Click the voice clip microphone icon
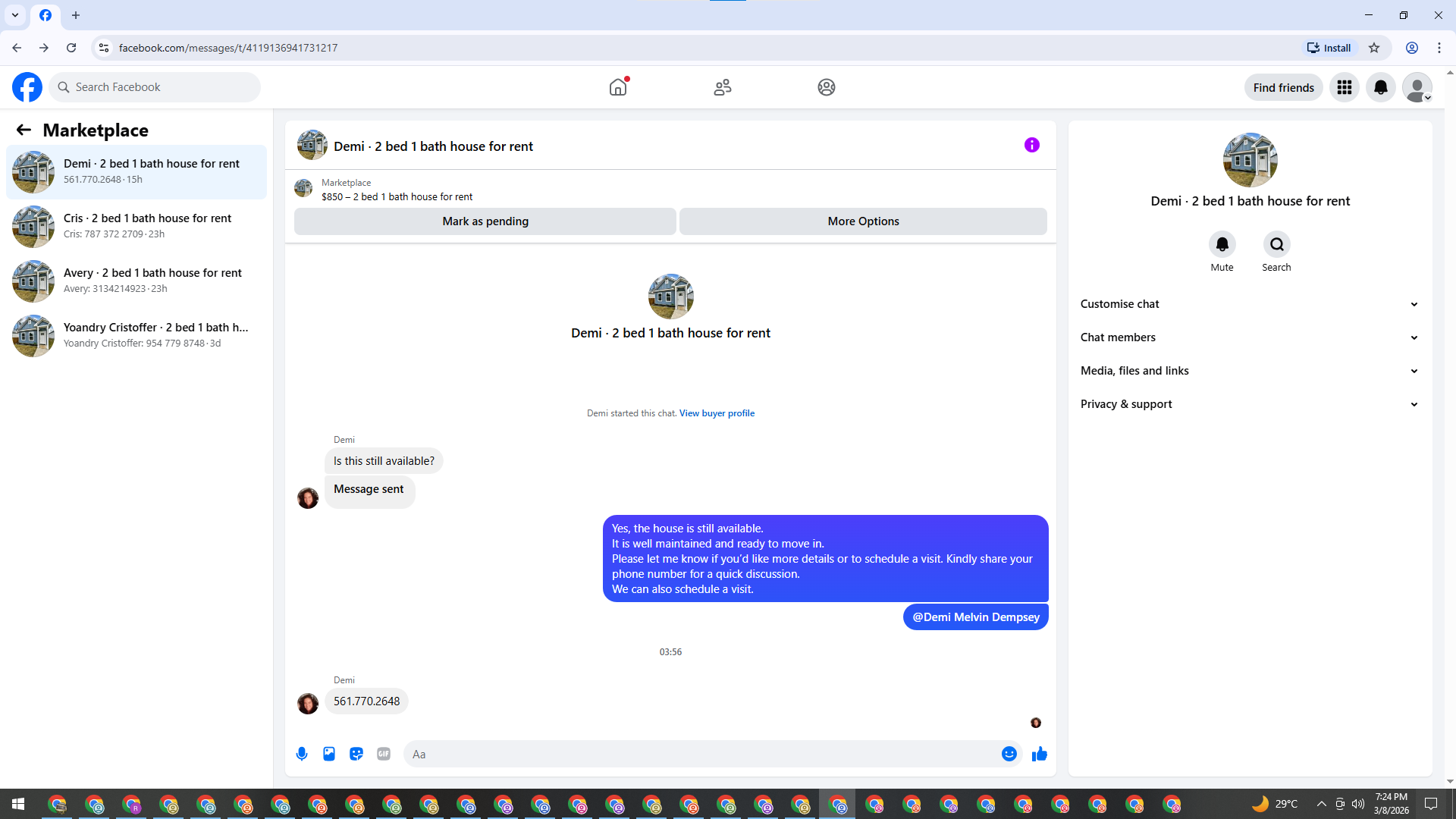Screen dimensions: 1456x819 (x=302, y=754)
